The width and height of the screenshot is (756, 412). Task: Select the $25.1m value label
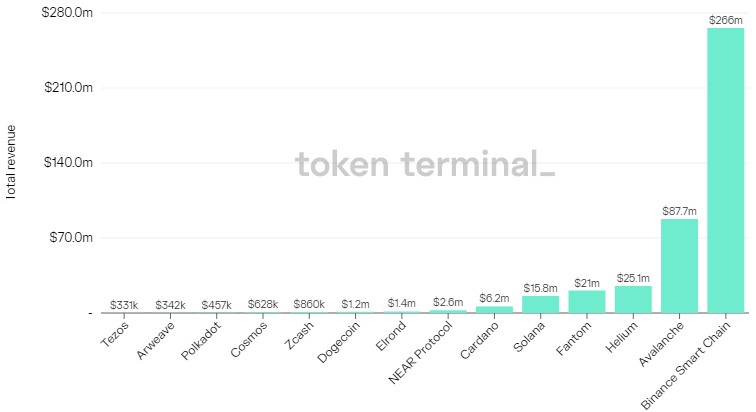click(x=633, y=278)
